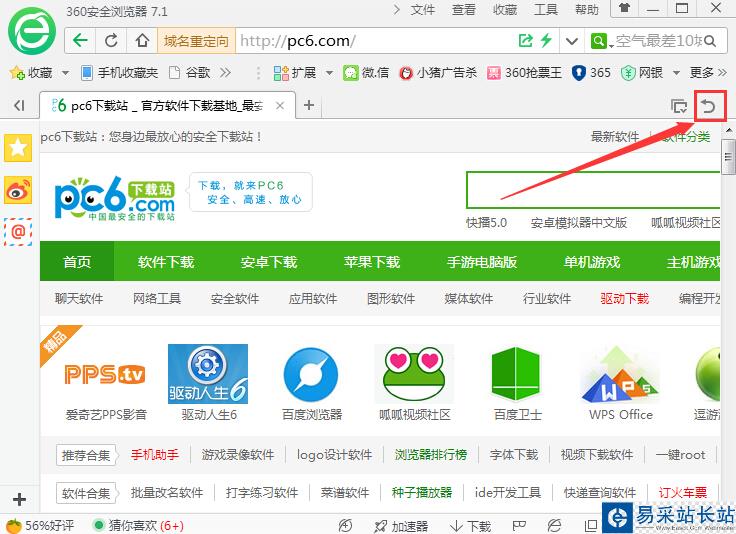Open the mail sidebar icon
Viewport: 736px width, 534px height.
coord(18,232)
